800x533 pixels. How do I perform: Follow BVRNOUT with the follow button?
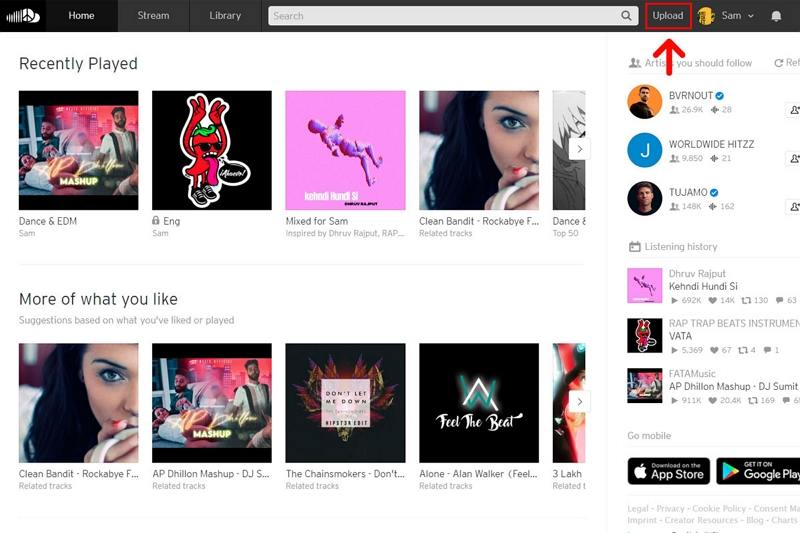coord(793,110)
